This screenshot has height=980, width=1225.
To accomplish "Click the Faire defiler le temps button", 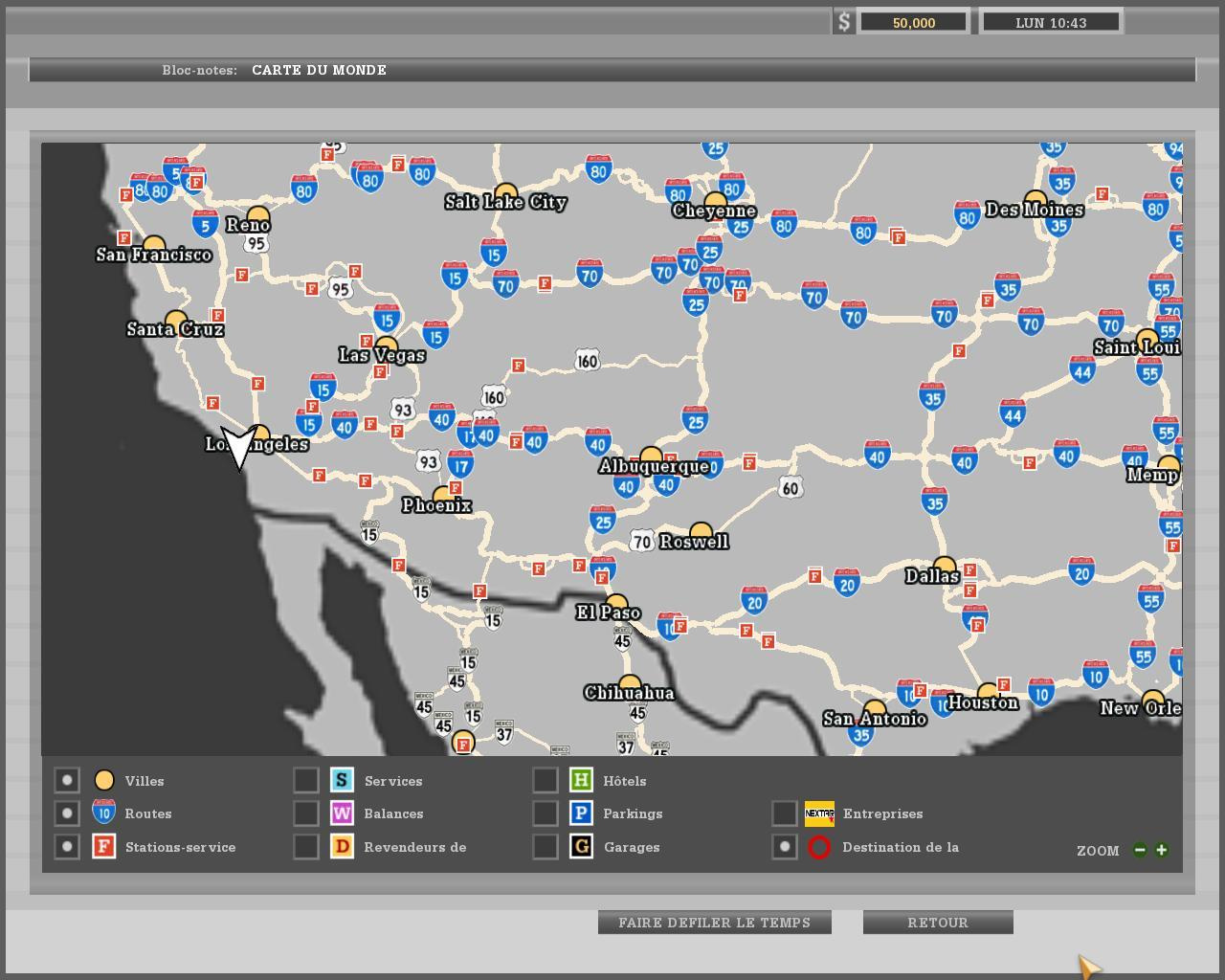I will click(715, 923).
